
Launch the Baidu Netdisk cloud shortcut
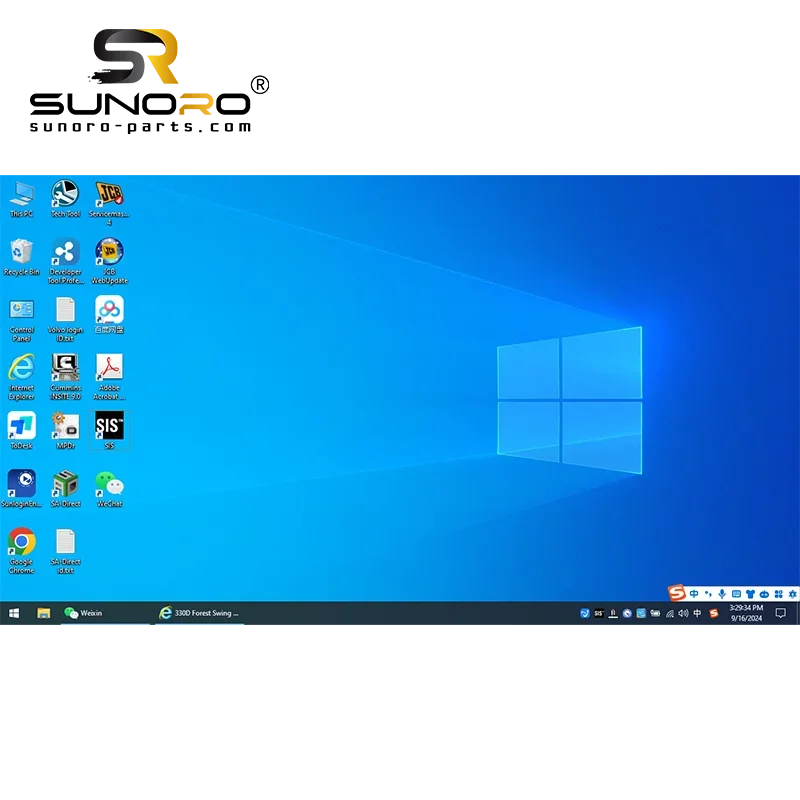pyautogui.click(x=109, y=315)
